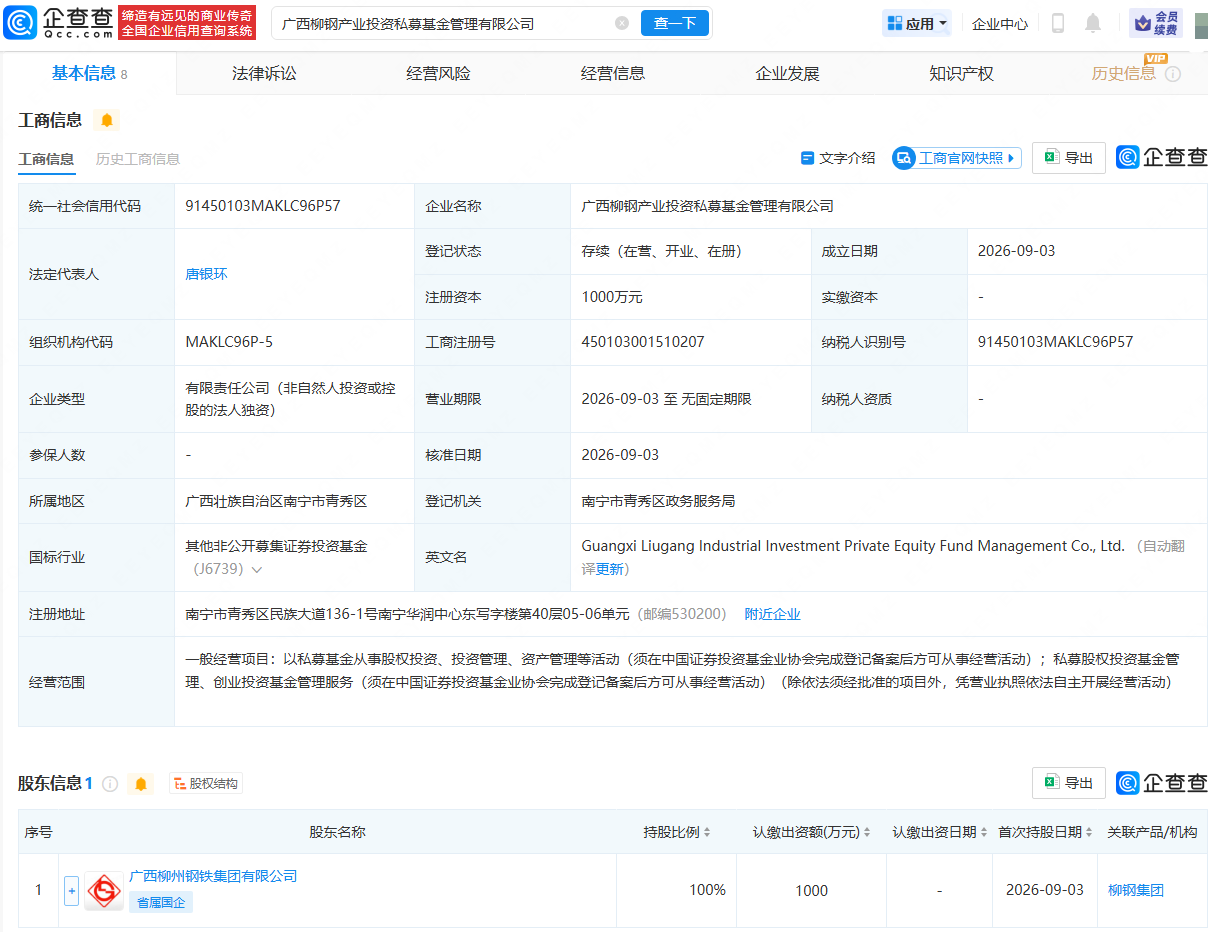The image size is (1208, 932).
Task: Switch to the 经营信息 tab
Action: coord(612,73)
